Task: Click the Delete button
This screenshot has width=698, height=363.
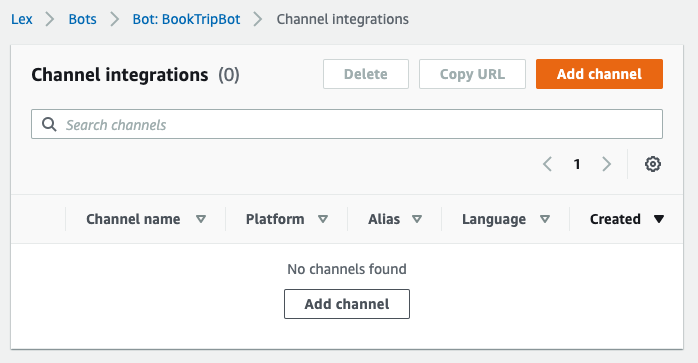Action: [365, 74]
